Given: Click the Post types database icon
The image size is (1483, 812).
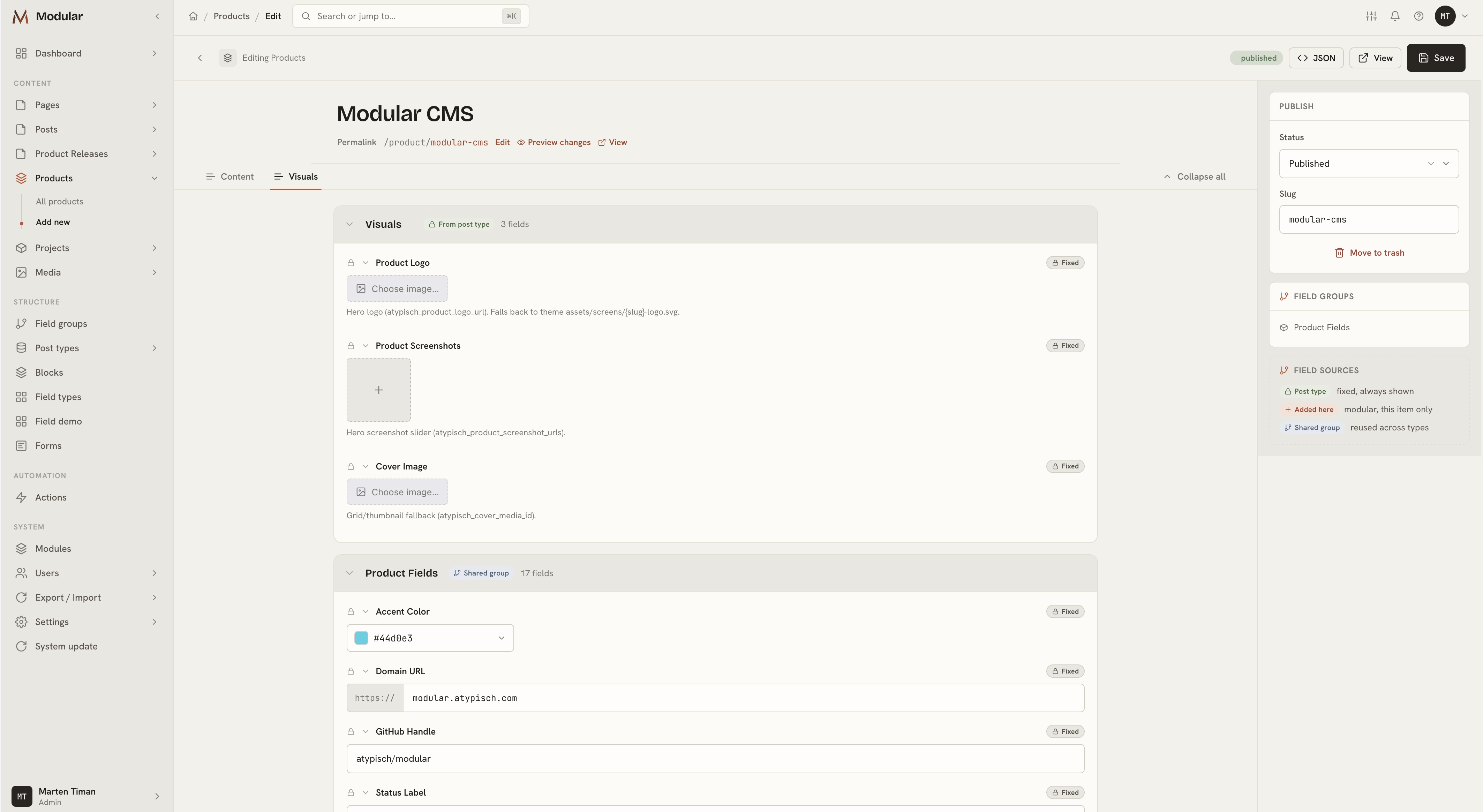Looking at the screenshot, I should 21,348.
